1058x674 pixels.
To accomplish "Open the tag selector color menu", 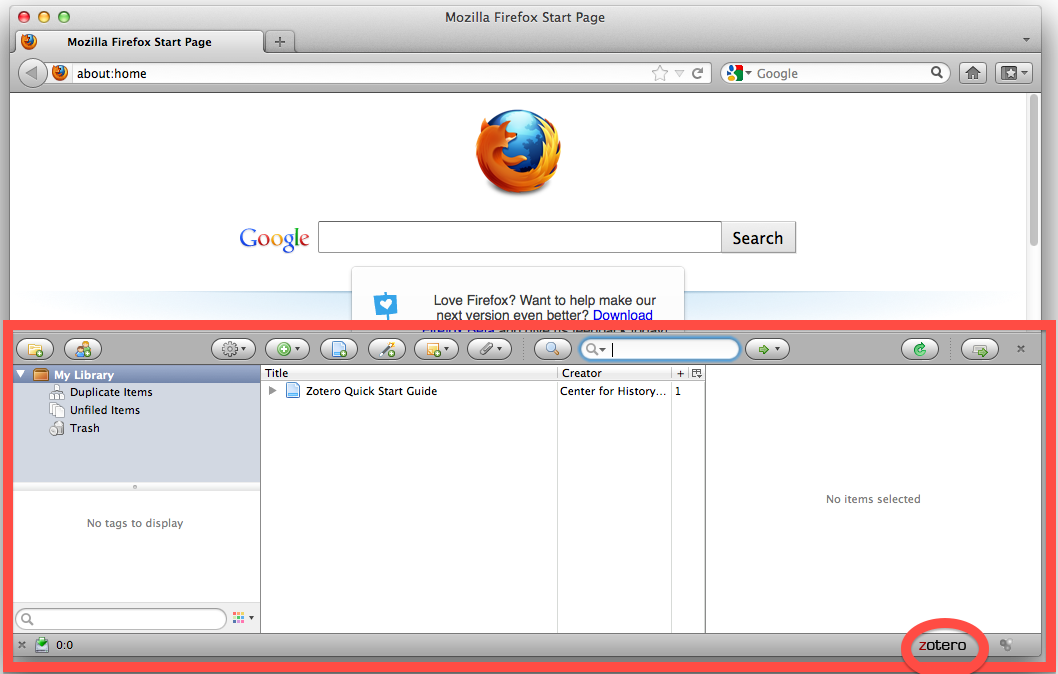I will [x=243, y=618].
